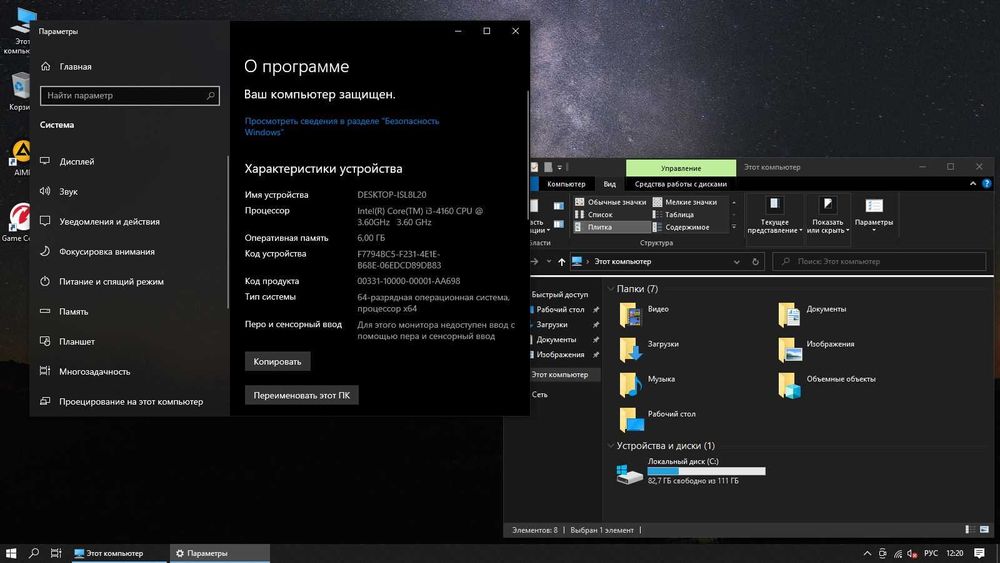Collapse Устройства и диски (1) group
Viewport: 1000px width, 563px height.
[x=610, y=446]
